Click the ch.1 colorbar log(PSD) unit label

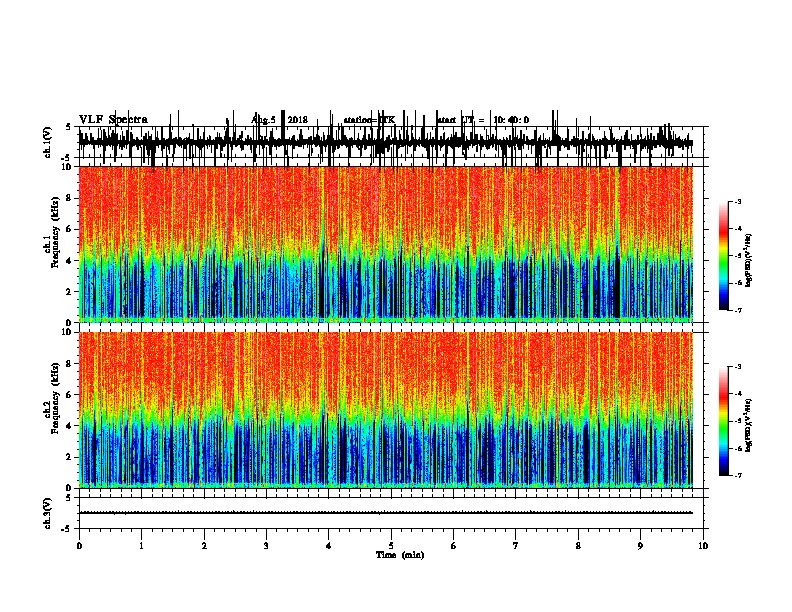click(x=748, y=260)
